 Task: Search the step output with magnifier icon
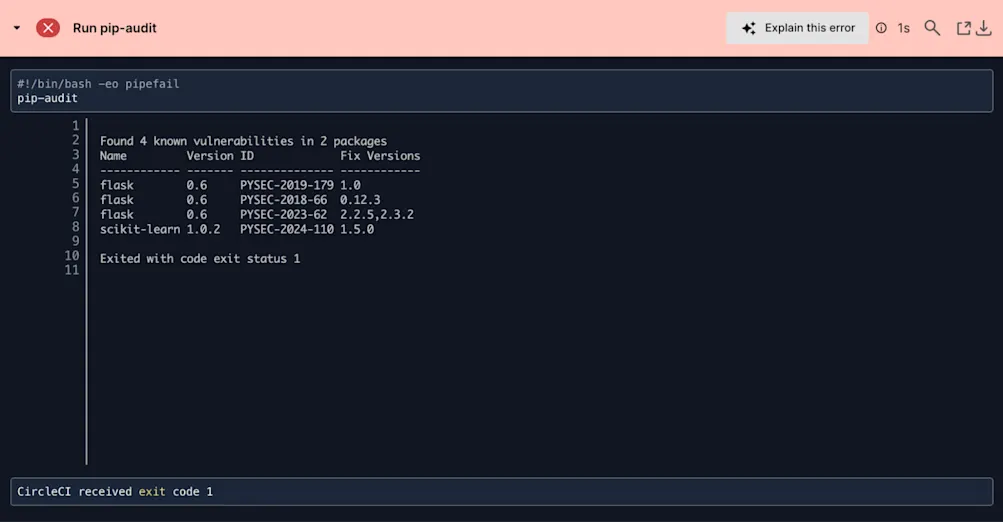(932, 28)
